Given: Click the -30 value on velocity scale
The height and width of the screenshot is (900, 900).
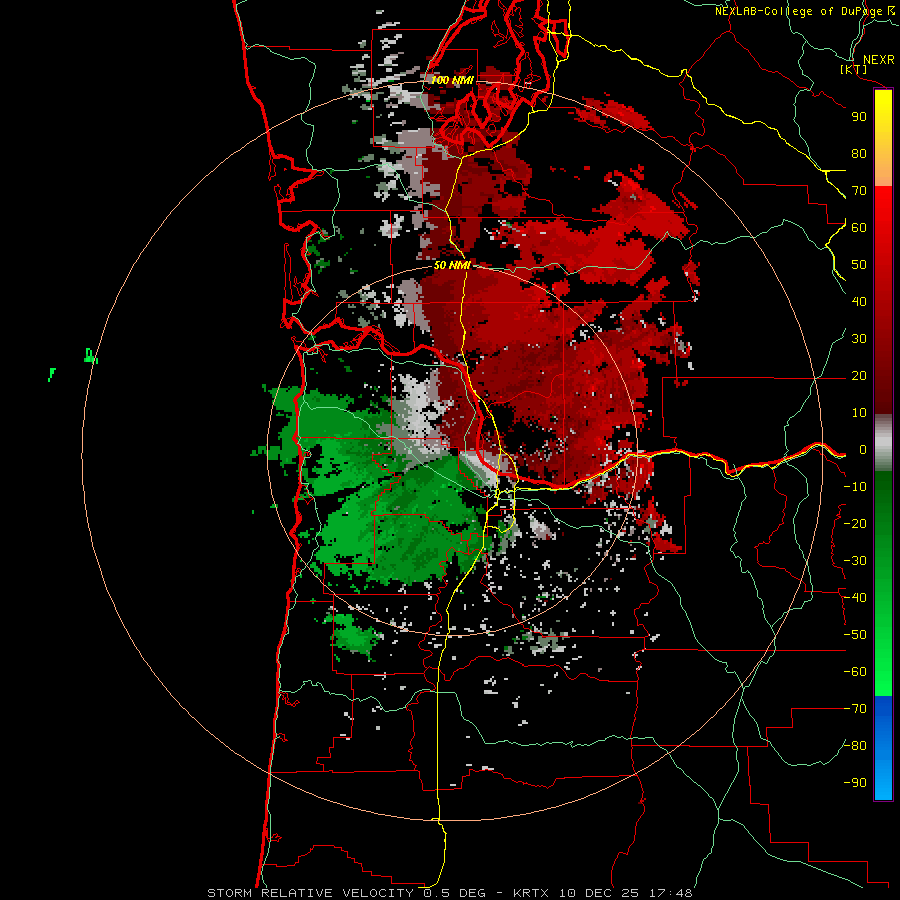Looking at the screenshot, I should click(855, 561).
